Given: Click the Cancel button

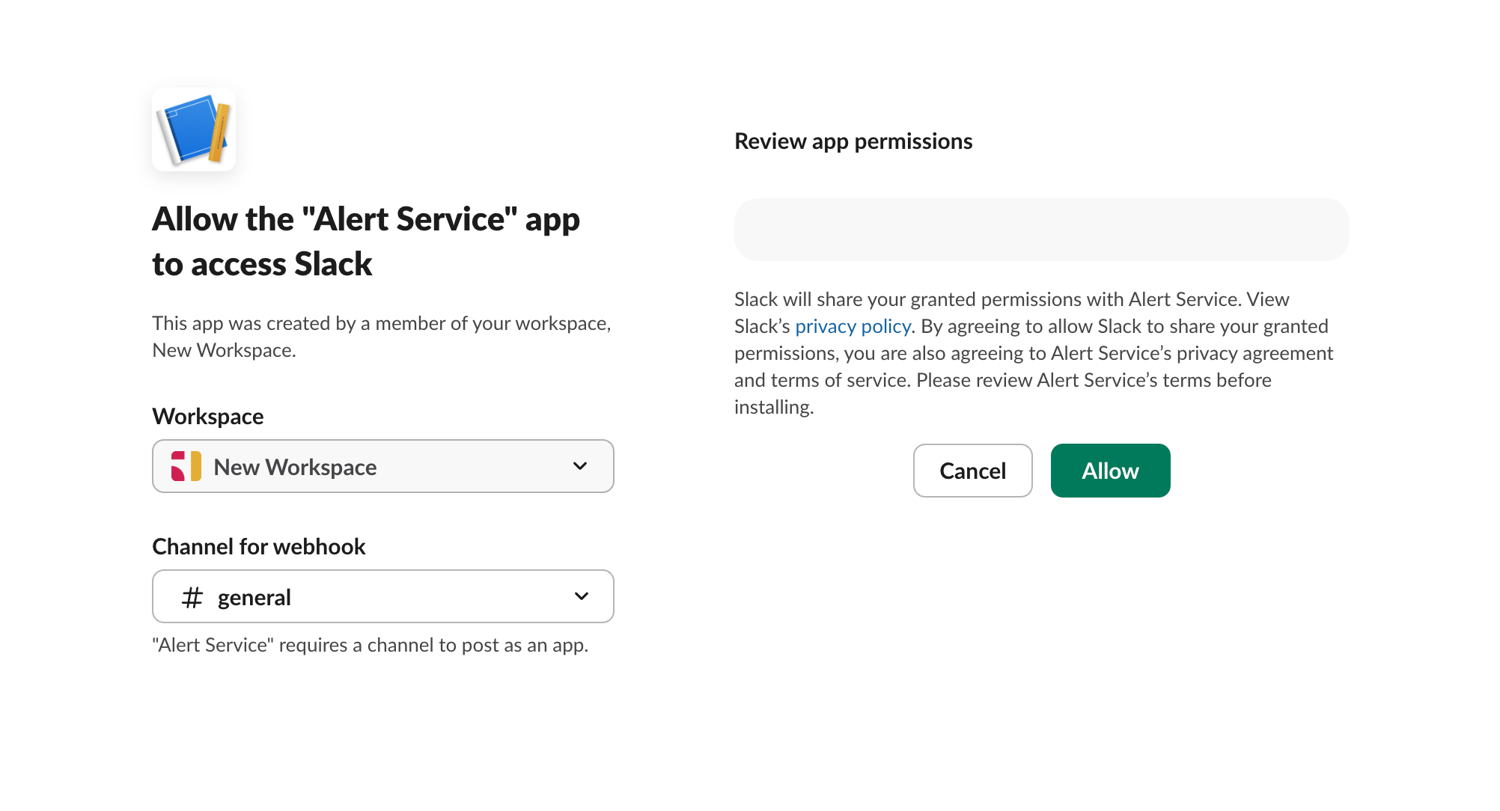Looking at the screenshot, I should pyautogui.click(x=972, y=470).
